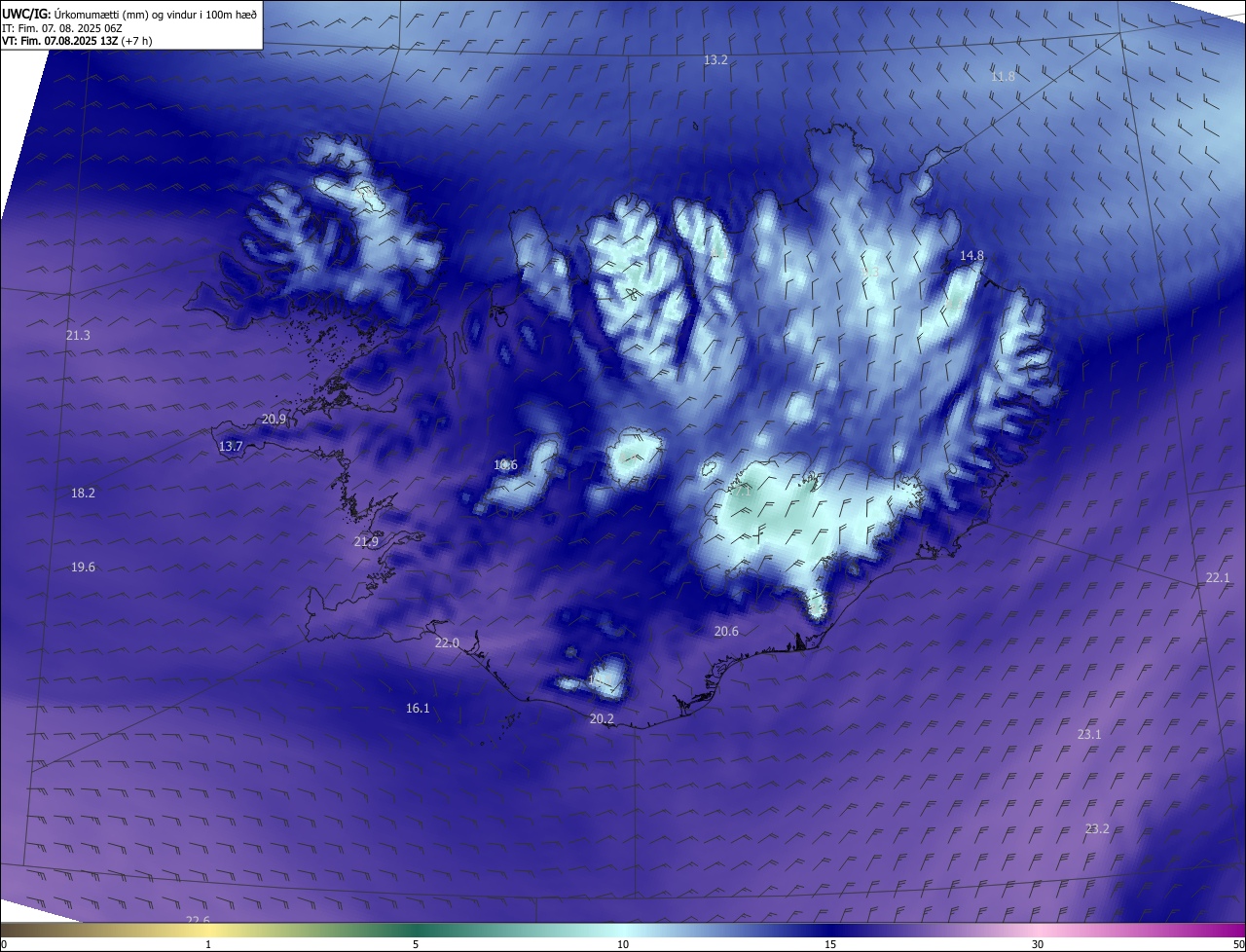The width and height of the screenshot is (1246, 952).
Task: Click the 19.6 value label
Action: 83,567
